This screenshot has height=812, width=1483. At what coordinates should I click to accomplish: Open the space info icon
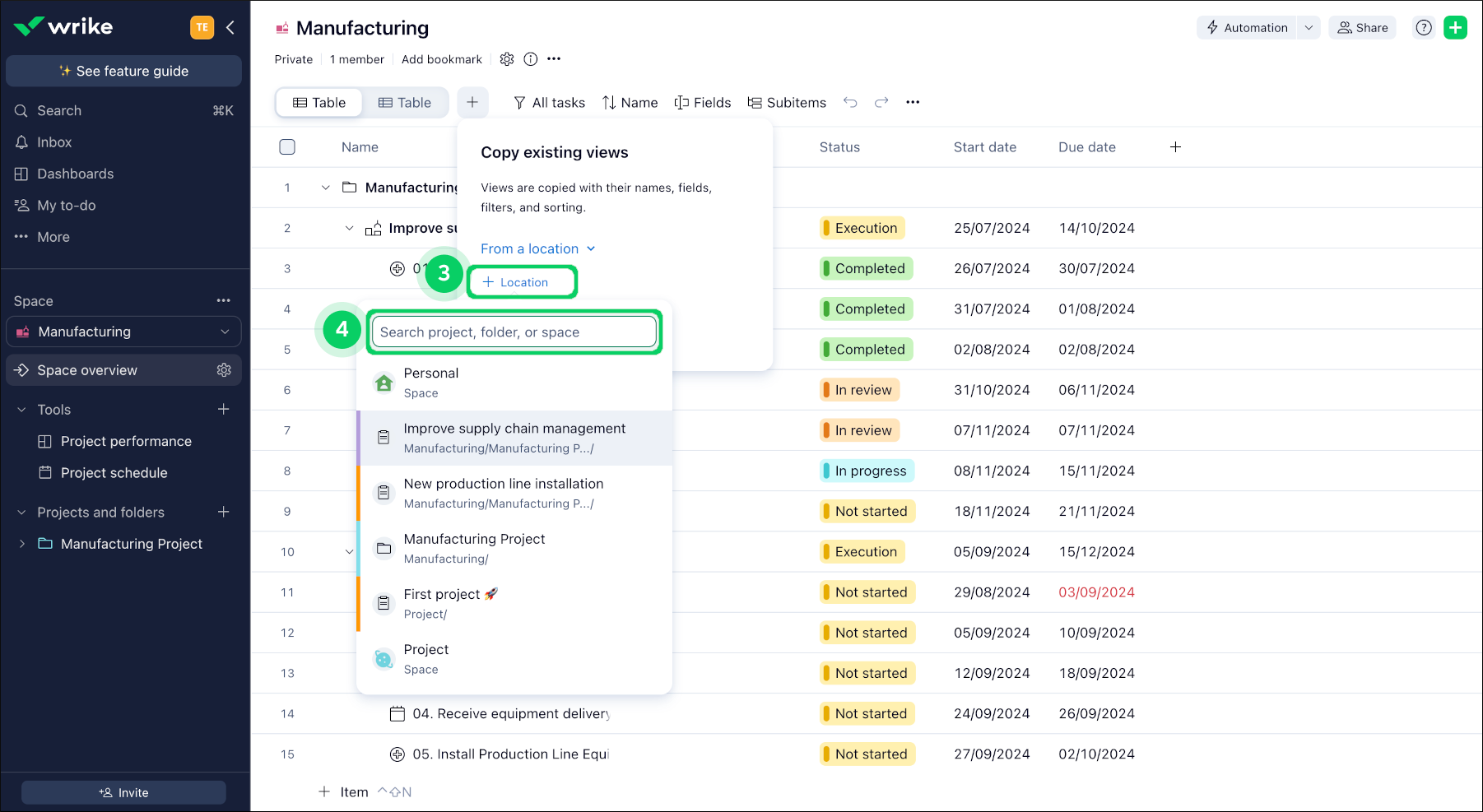tap(531, 59)
